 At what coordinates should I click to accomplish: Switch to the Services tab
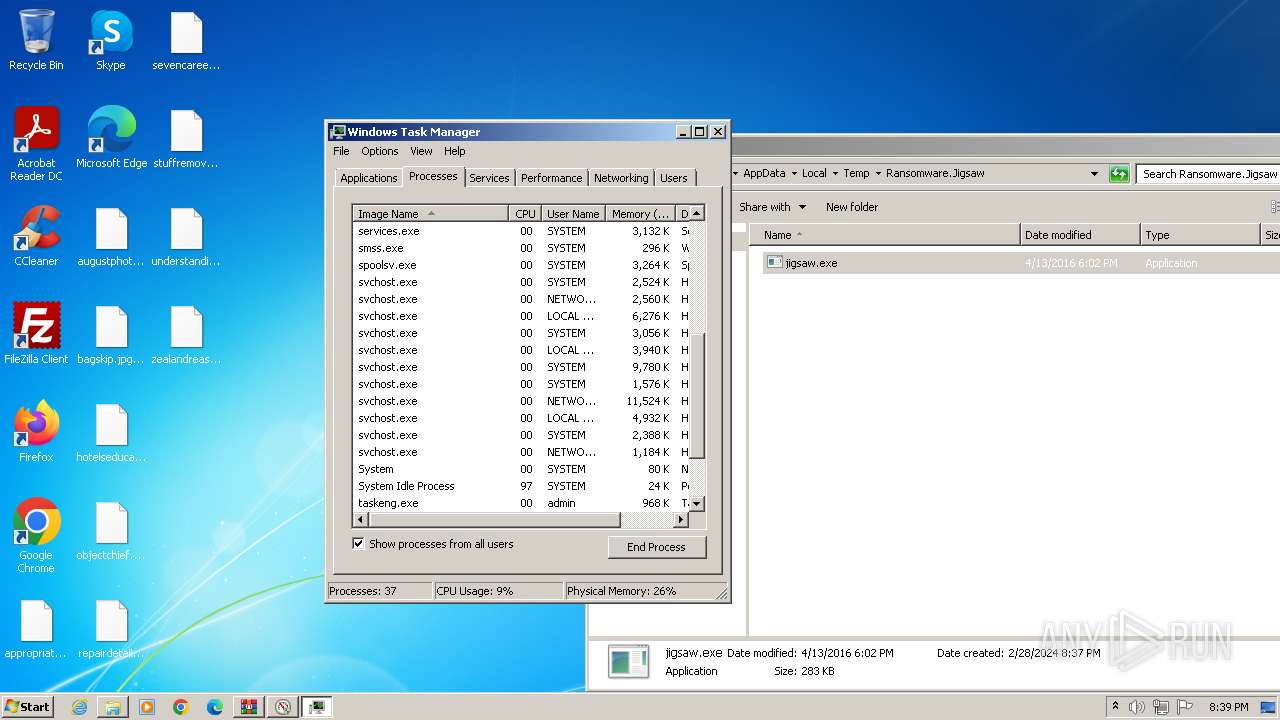(489, 178)
